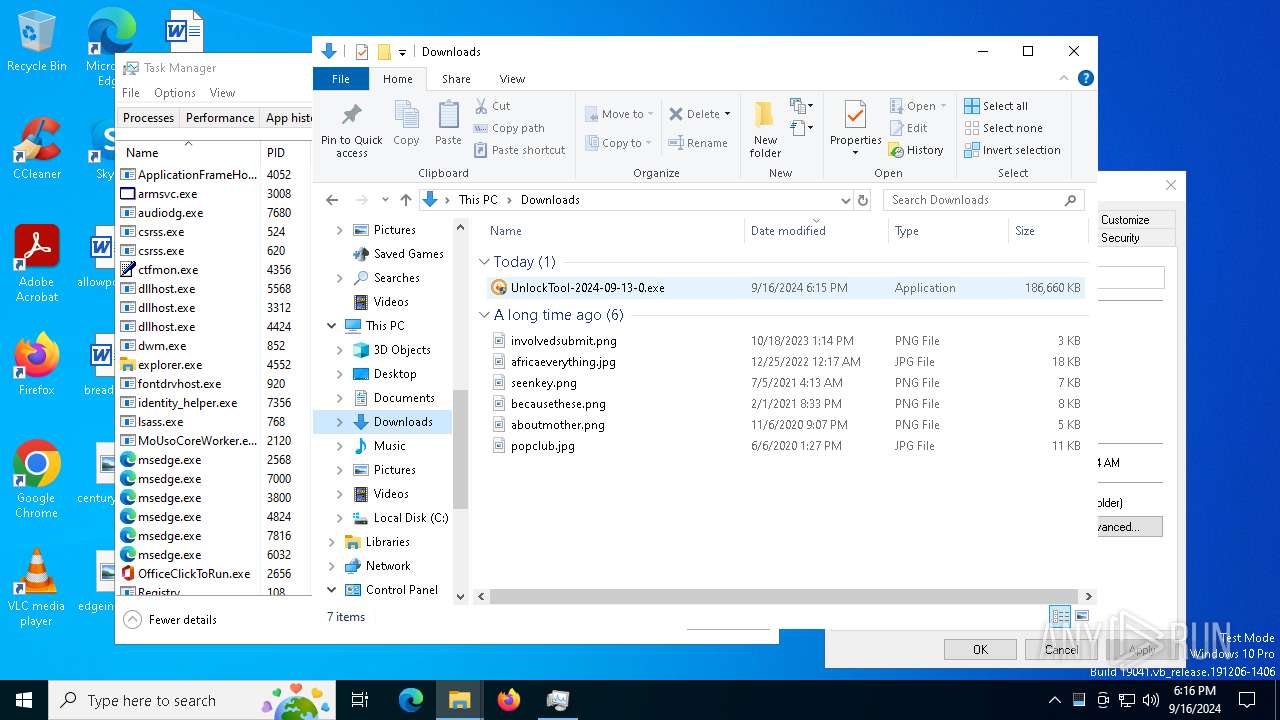Click Paste shortcut in ribbon
This screenshot has width=1280, height=720.
[519, 150]
